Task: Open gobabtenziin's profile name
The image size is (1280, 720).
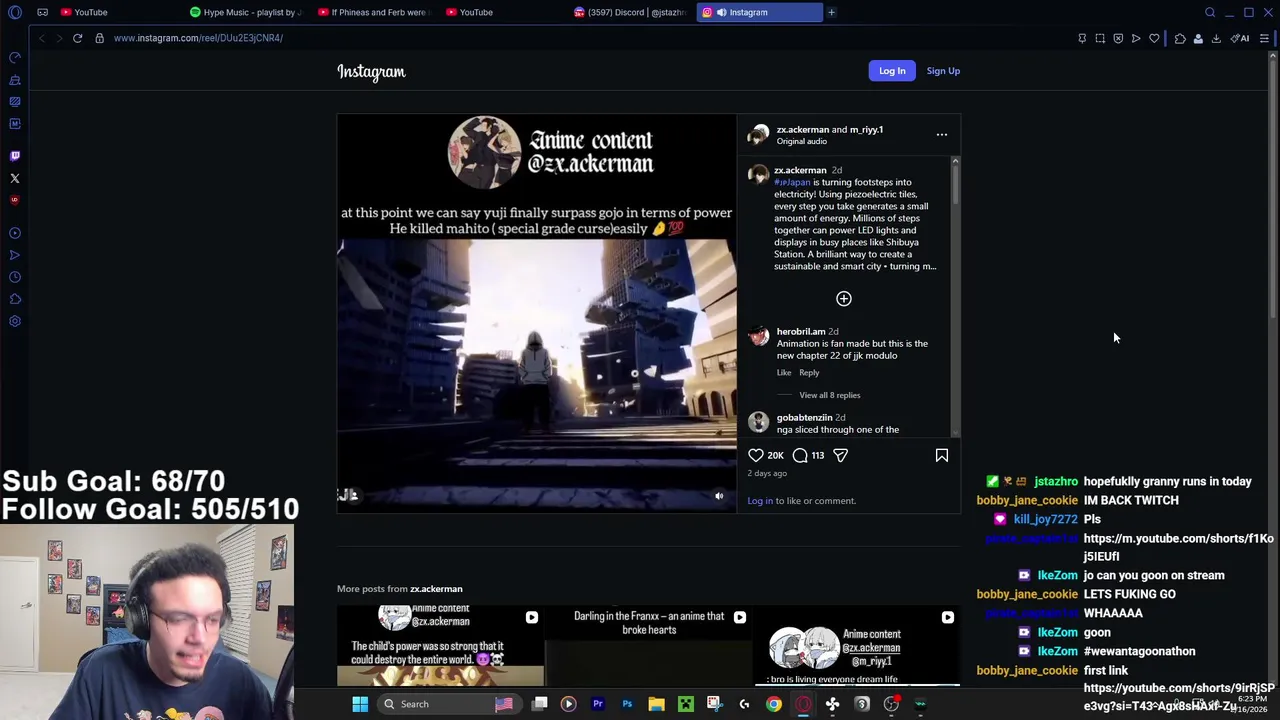Action: click(804, 417)
